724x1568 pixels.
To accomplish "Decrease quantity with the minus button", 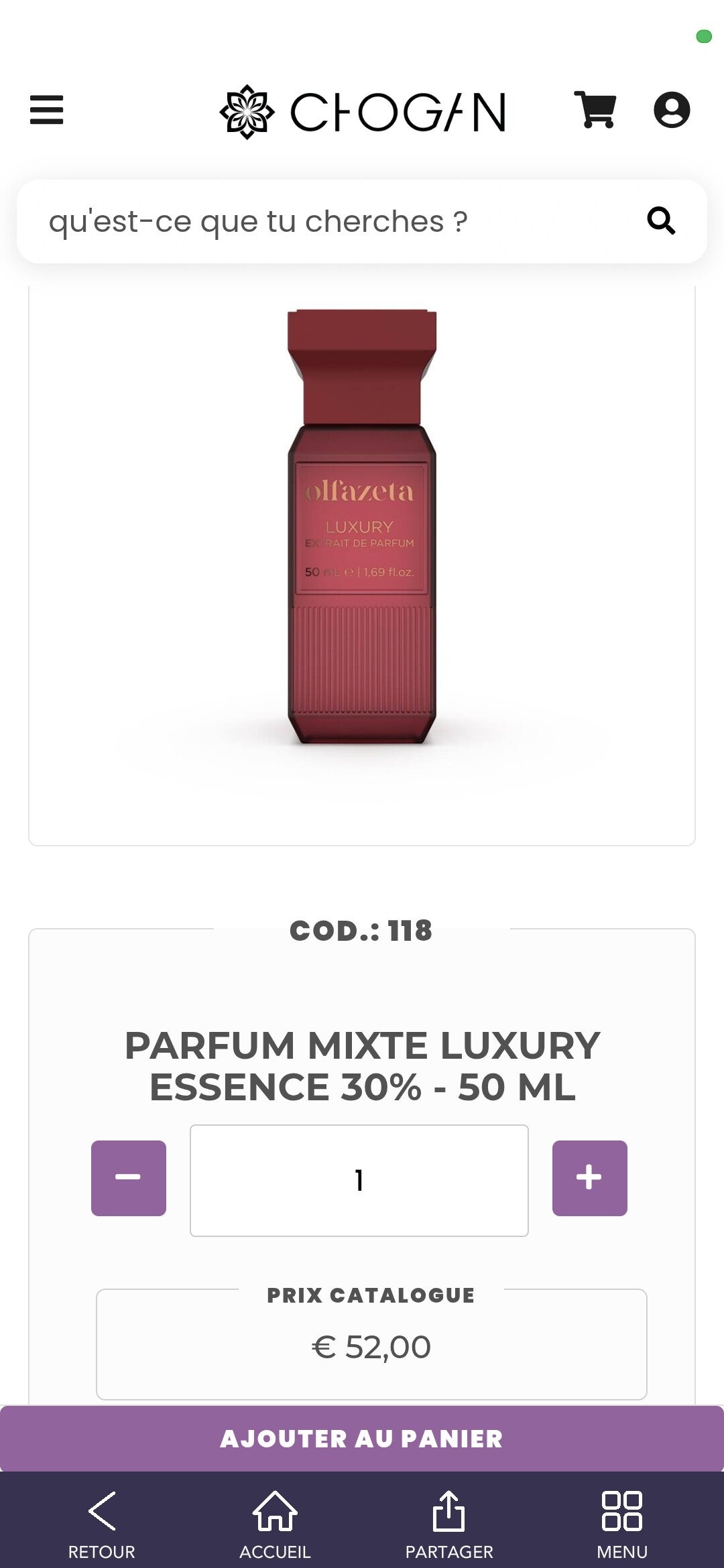I will point(129,1178).
